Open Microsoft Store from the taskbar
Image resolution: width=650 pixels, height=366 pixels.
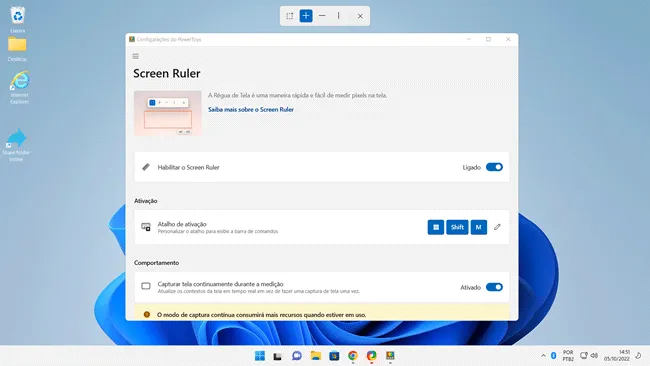[x=334, y=356]
